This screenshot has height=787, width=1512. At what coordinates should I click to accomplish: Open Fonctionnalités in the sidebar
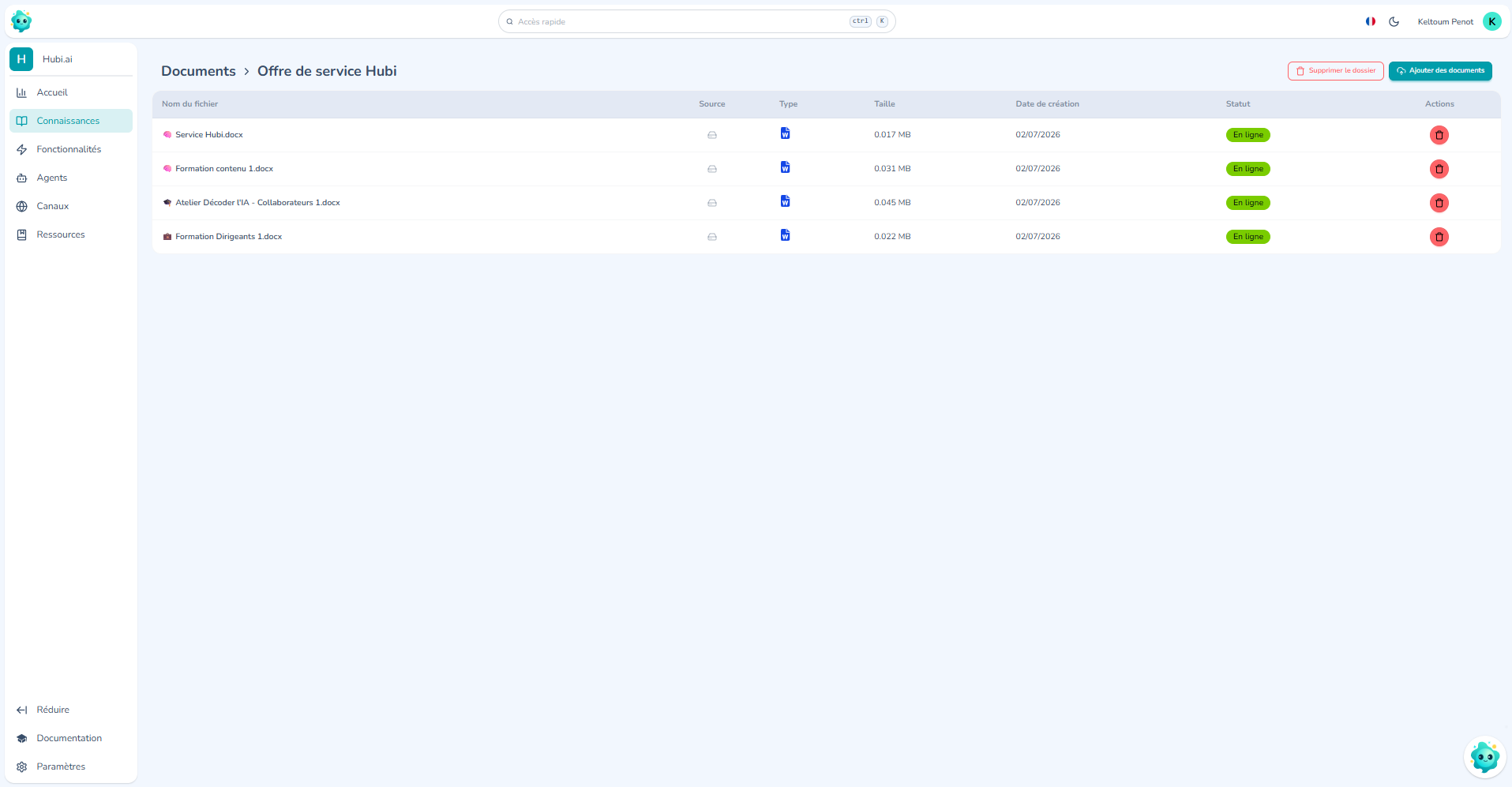point(71,149)
